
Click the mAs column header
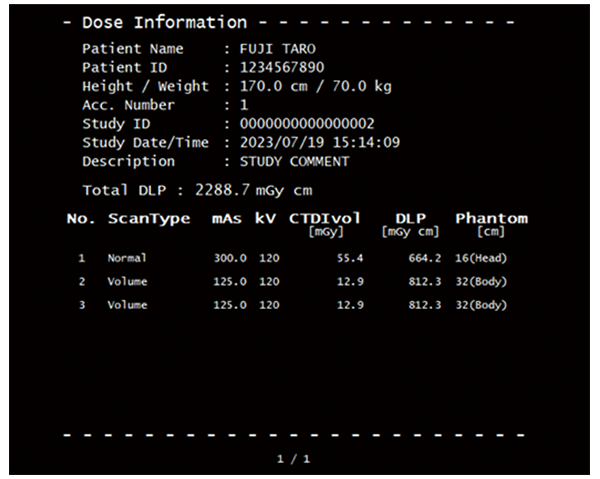[x=228, y=219]
